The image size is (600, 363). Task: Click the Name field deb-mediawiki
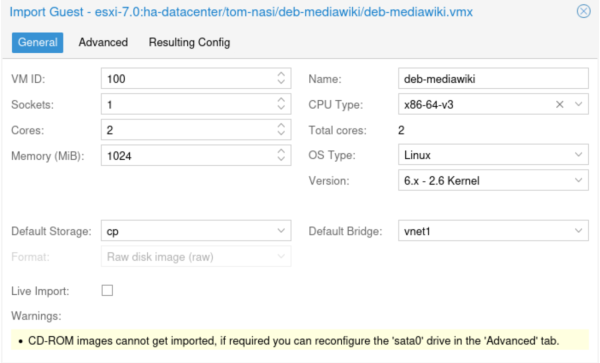[x=493, y=78]
